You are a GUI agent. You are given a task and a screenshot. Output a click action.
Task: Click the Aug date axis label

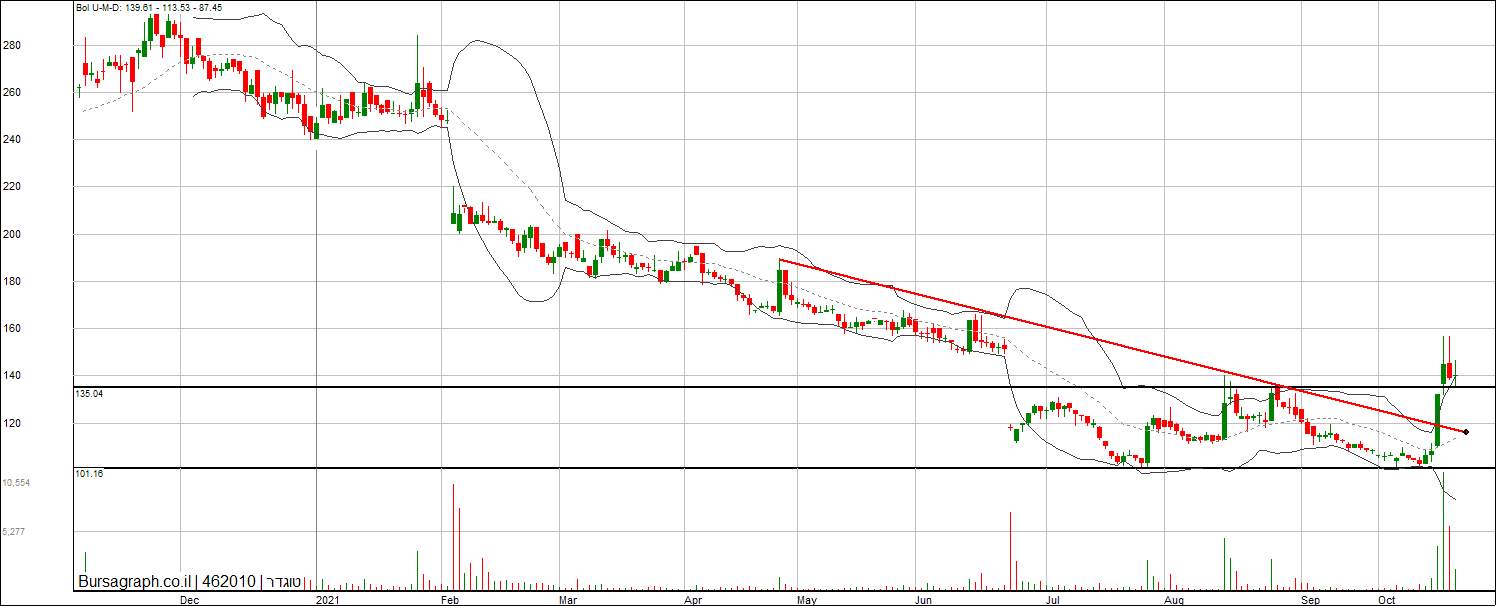1174,600
